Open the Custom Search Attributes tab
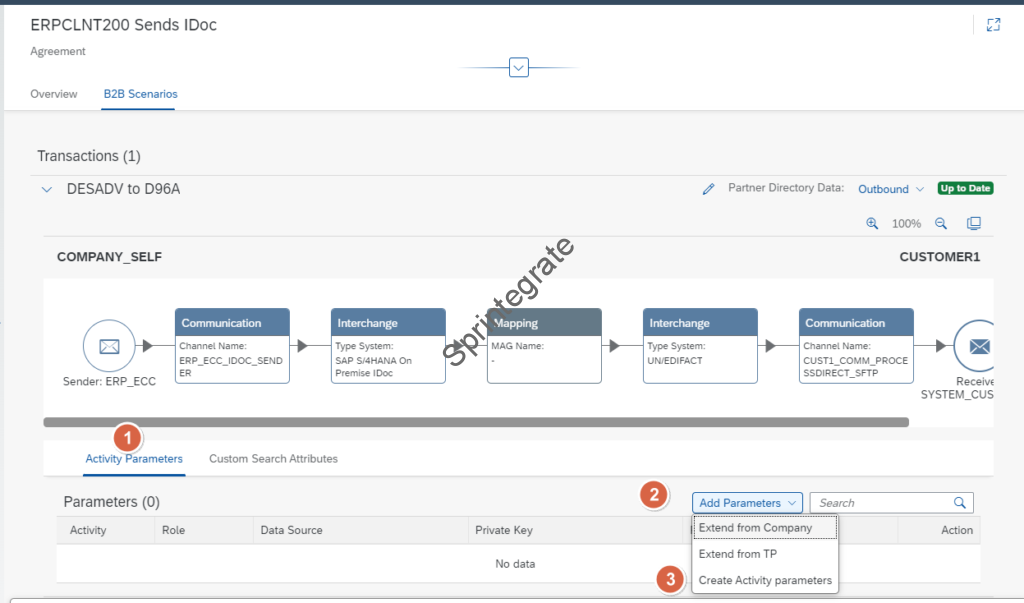 coord(273,459)
